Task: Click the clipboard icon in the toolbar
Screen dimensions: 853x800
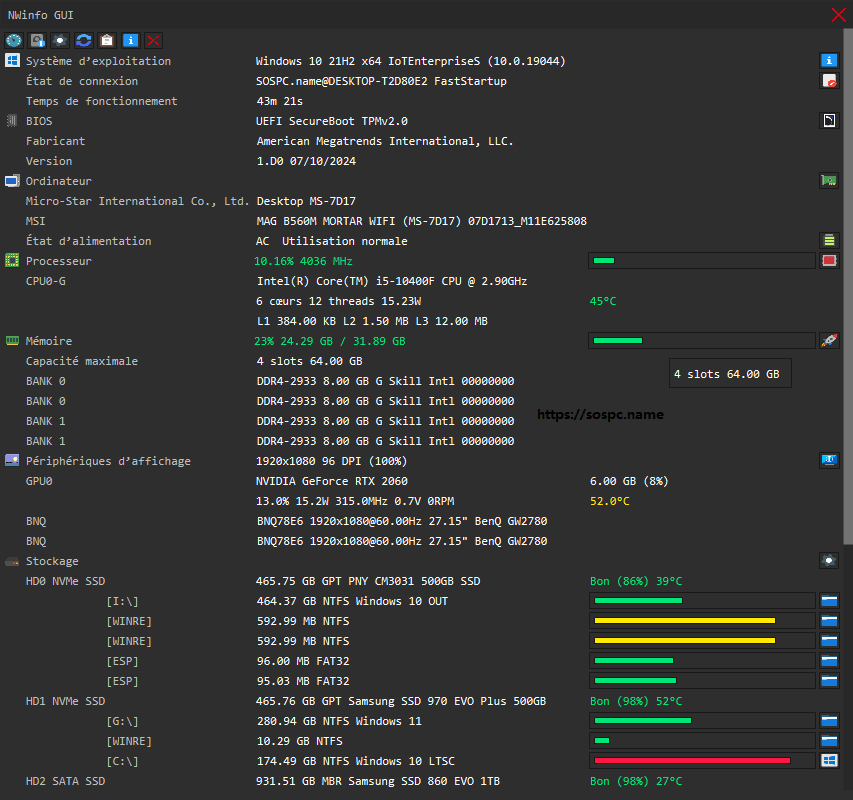Action: click(107, 40)
